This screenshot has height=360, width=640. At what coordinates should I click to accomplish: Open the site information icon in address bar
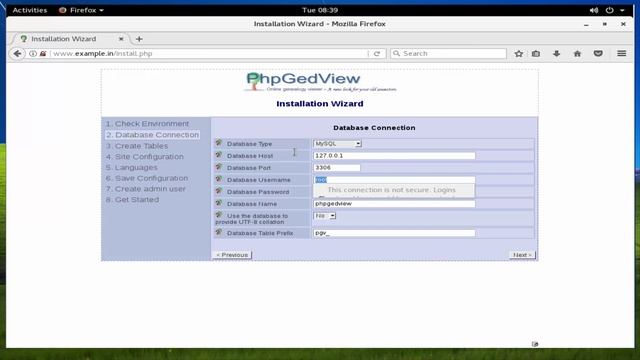click(x=33, y=53)
